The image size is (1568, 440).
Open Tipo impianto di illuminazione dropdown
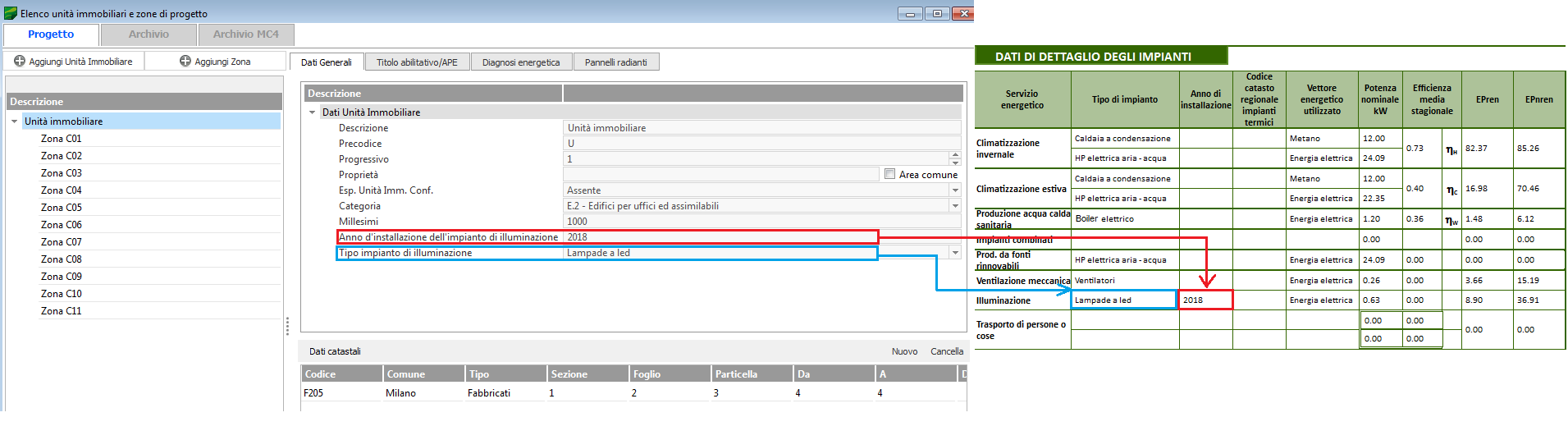click(954, 253)
